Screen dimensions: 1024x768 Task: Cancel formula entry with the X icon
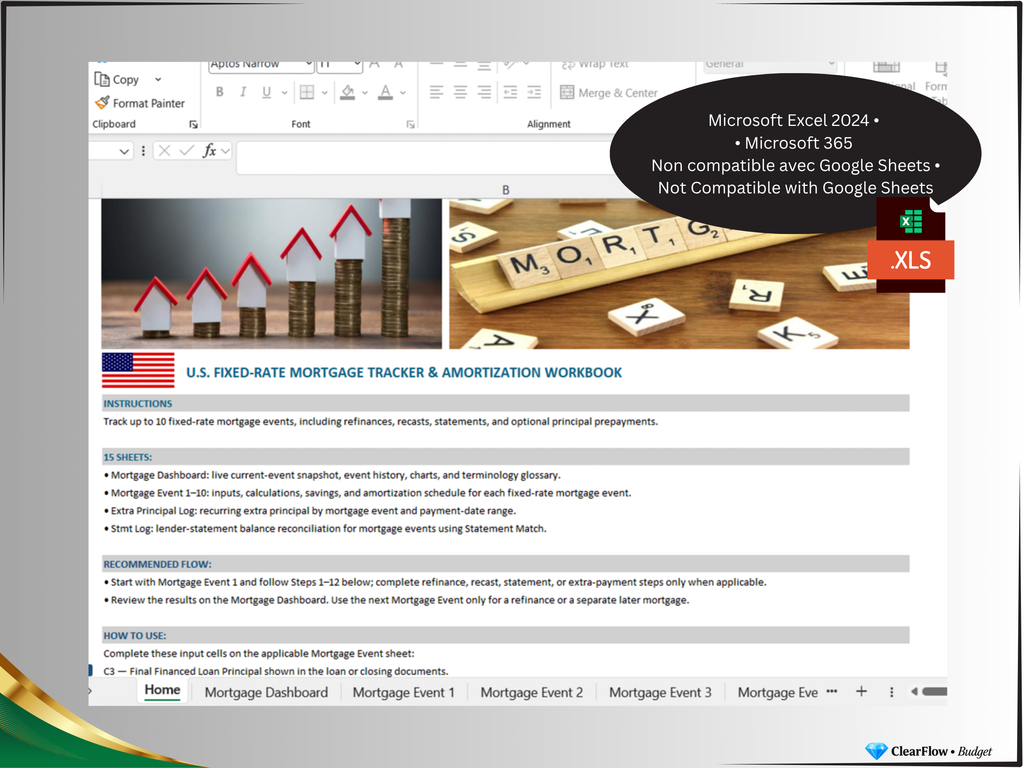164,151
